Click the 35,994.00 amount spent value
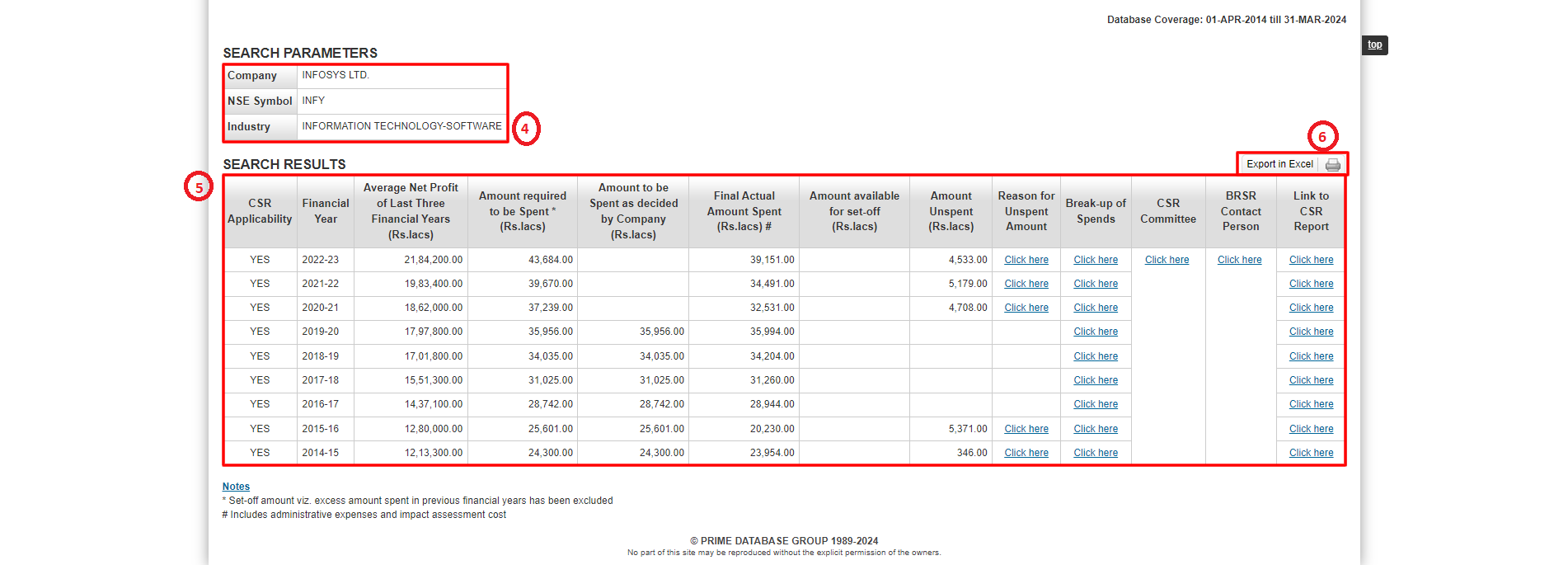Viewport: 1568px width, 565px height. tap(772, 332)
